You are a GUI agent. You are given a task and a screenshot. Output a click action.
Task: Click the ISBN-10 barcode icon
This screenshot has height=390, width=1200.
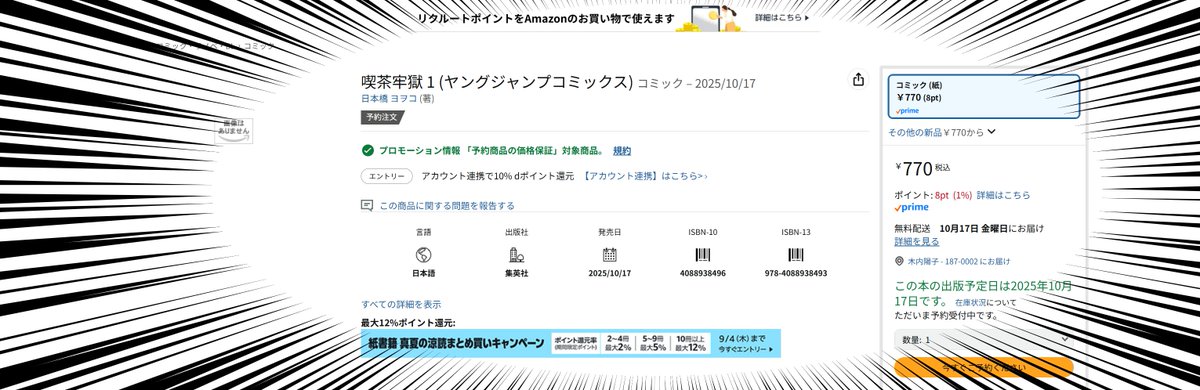702,254
